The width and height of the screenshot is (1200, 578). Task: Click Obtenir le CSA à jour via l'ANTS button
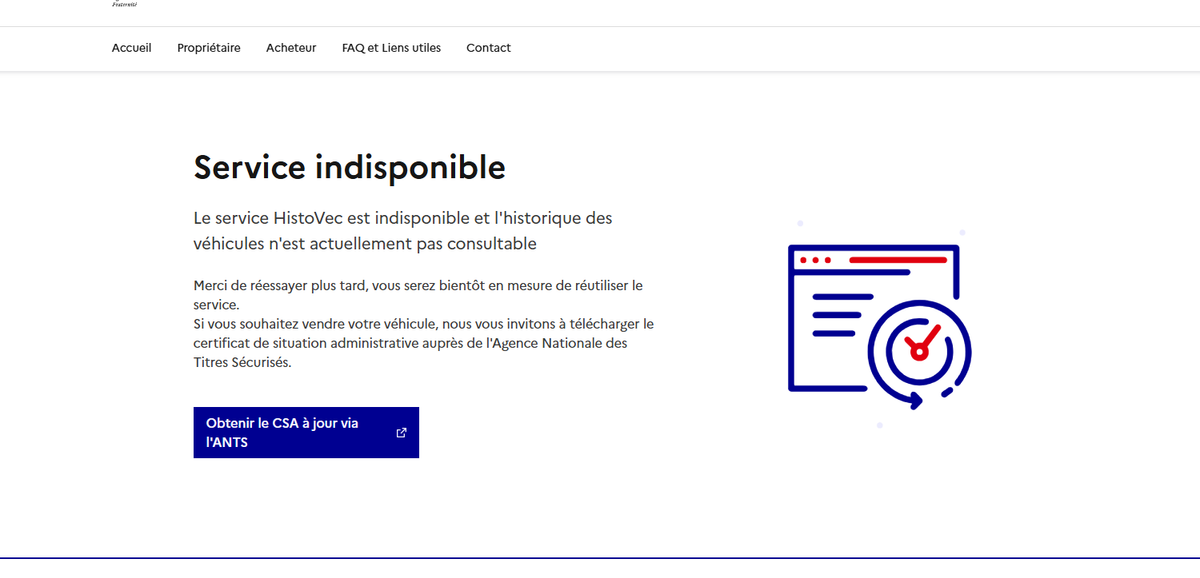tap(306, 432)
